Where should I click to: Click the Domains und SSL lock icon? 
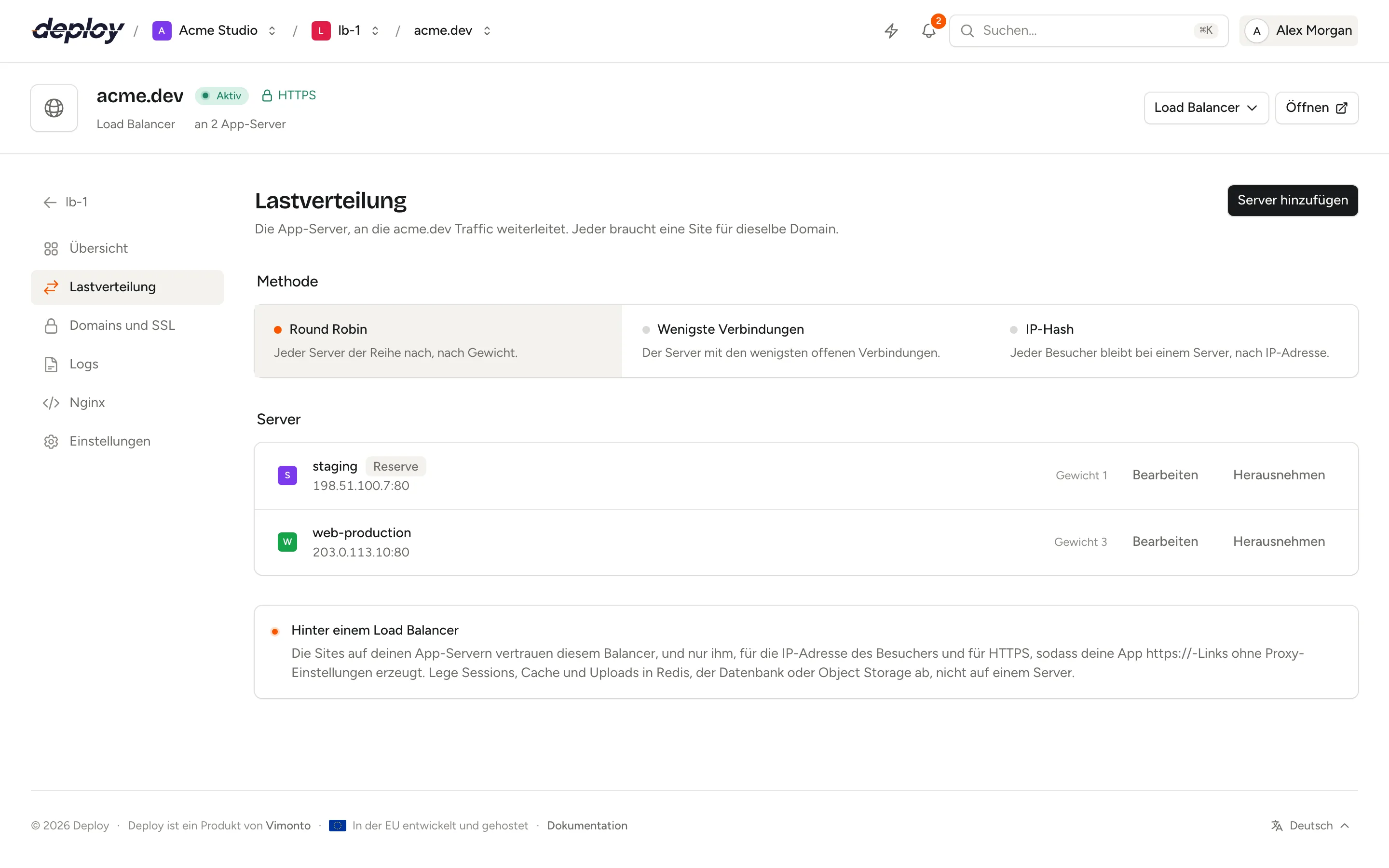click(x=51, y=325)
